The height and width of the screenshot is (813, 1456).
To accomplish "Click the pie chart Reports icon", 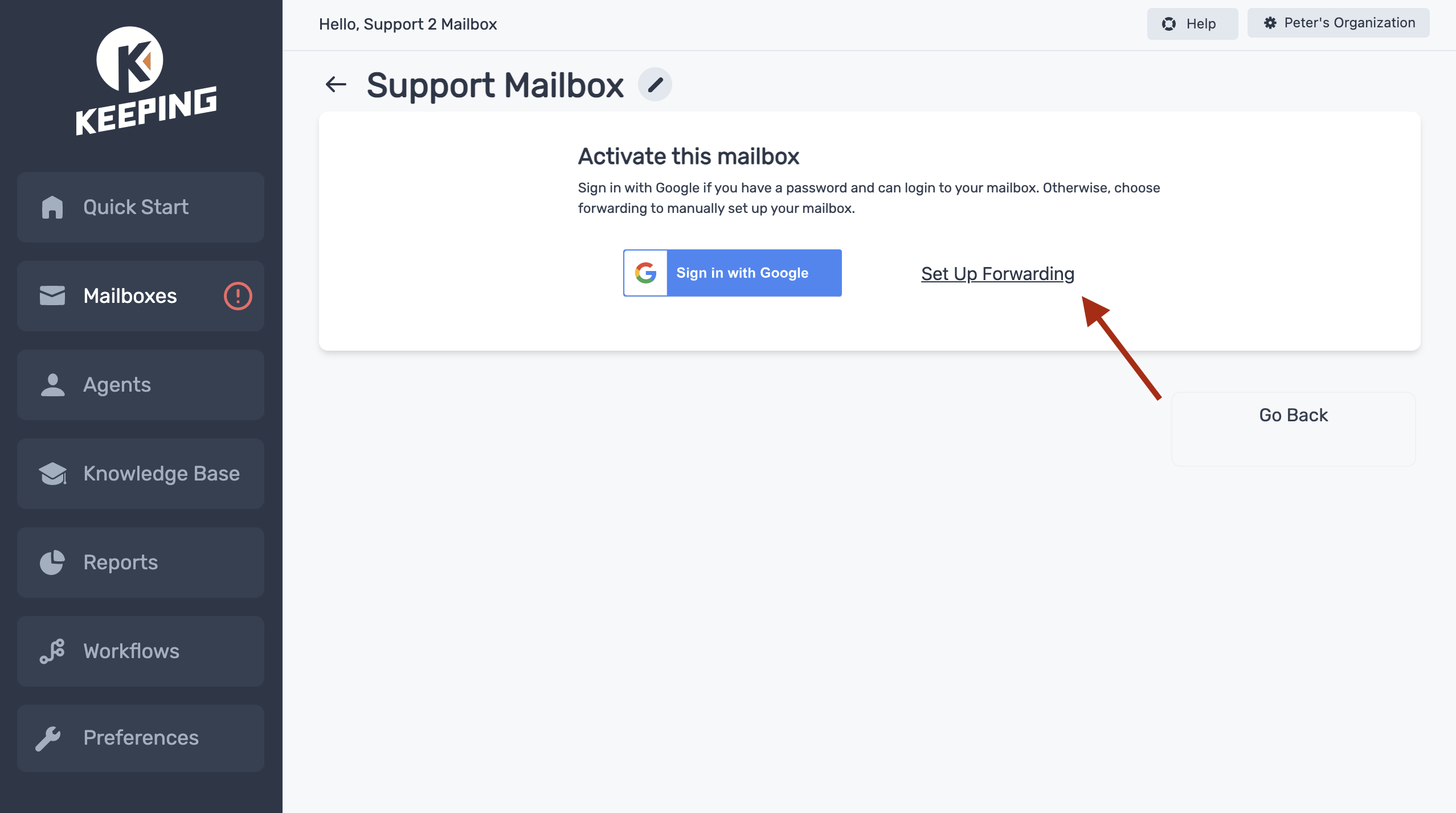I will point(52,562).
